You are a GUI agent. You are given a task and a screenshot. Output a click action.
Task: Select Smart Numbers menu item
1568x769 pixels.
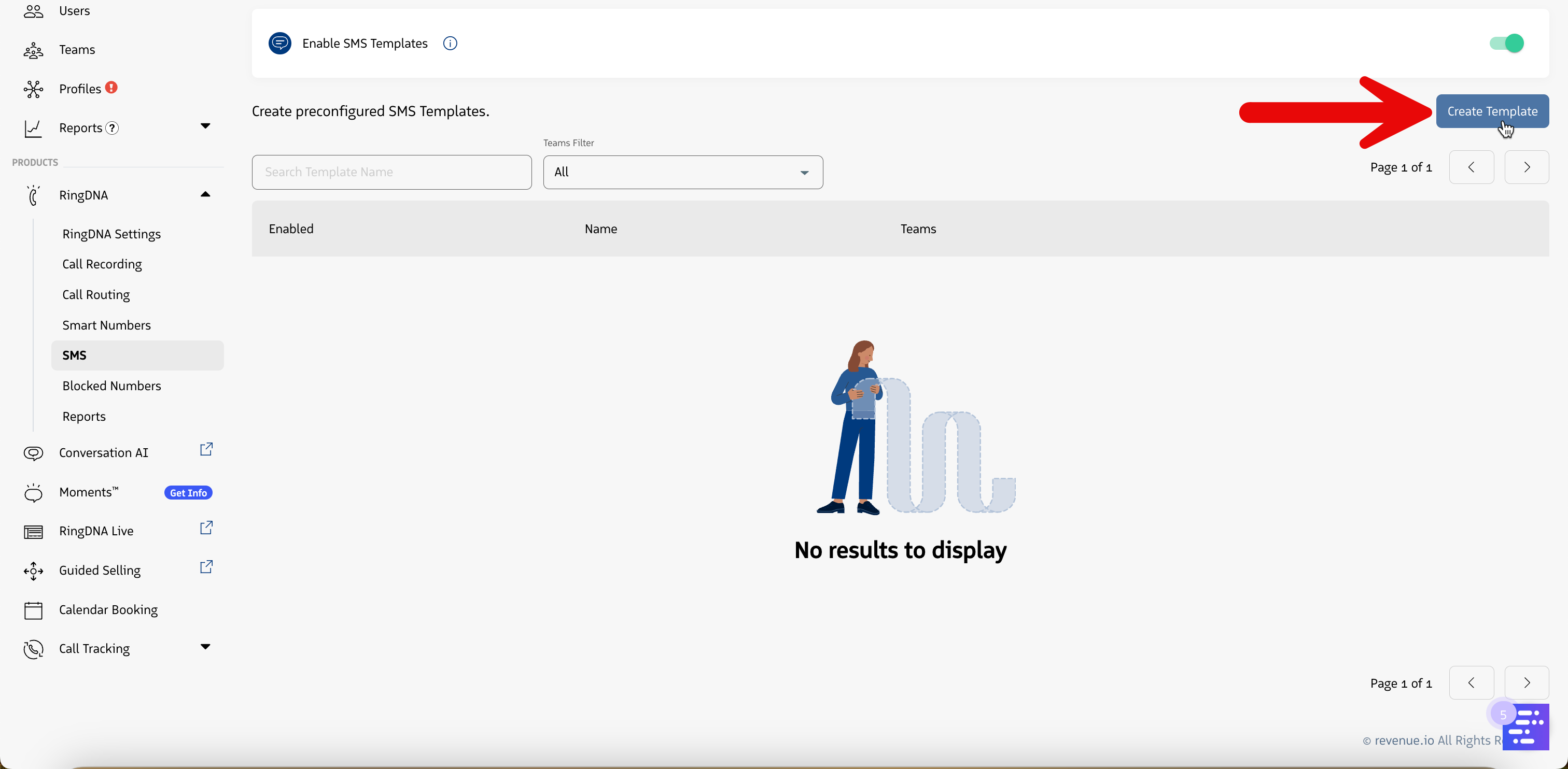tap(106, 325)
